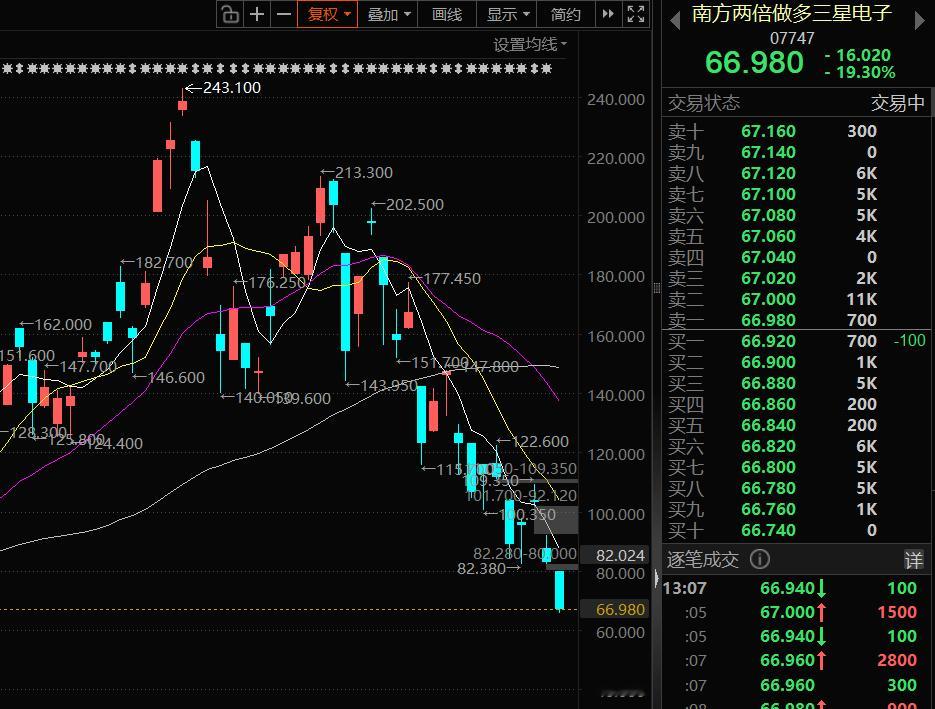The width and height of the screenshot is (935, 709).
Task: Open 设置均线 moving average settings
Action: tap(530, 44)
